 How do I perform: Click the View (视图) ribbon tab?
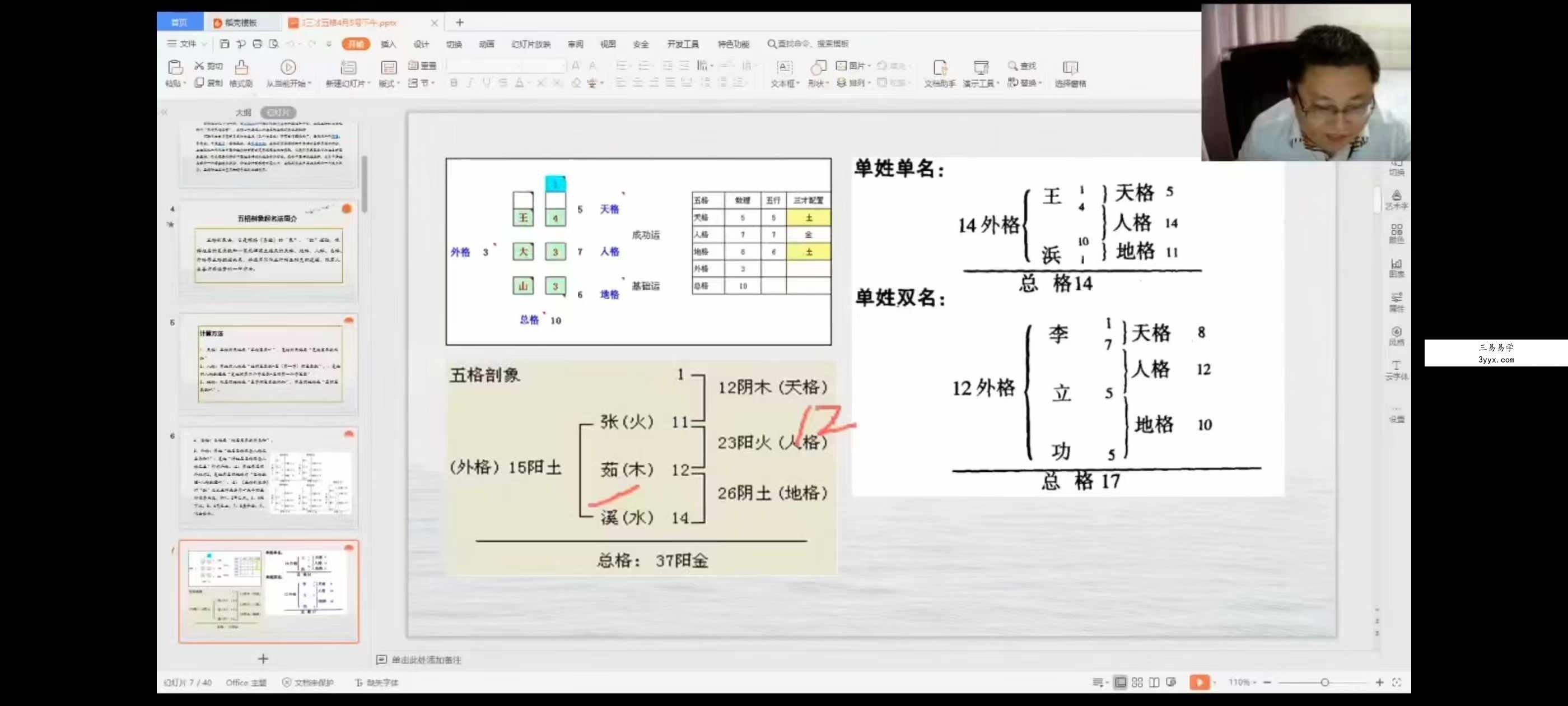pos(608,44)
